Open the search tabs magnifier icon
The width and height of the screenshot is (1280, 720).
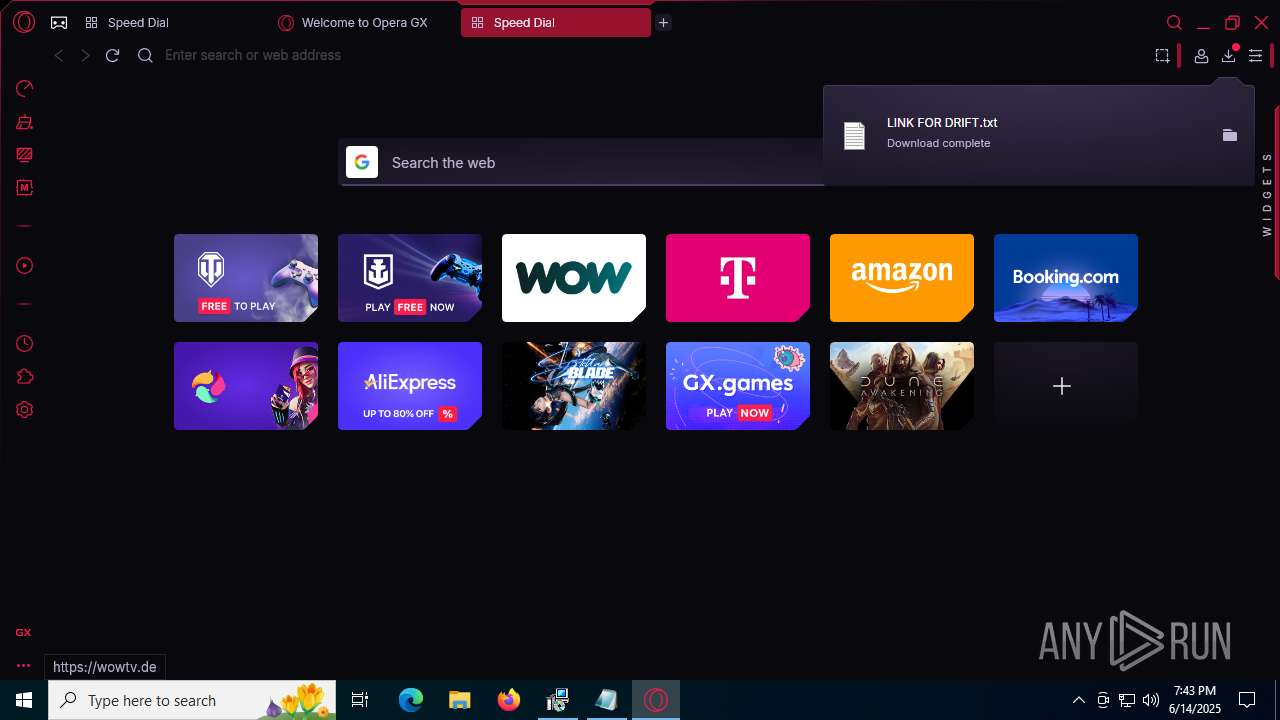(x=1174, y=22)
